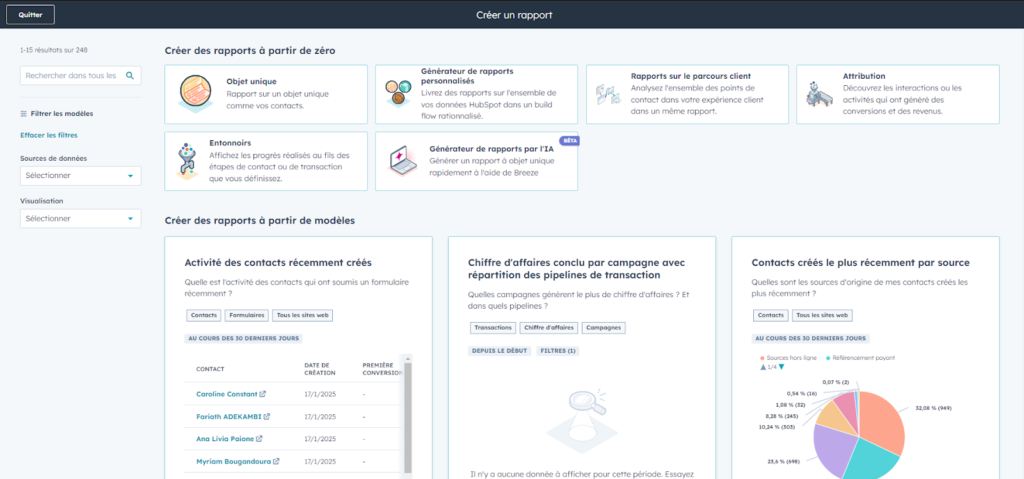Image resolution: width=1024 pixels, height=479 pixels.
Task: Click the Référencement payant legend entry
Action: (x=860, y=358)
